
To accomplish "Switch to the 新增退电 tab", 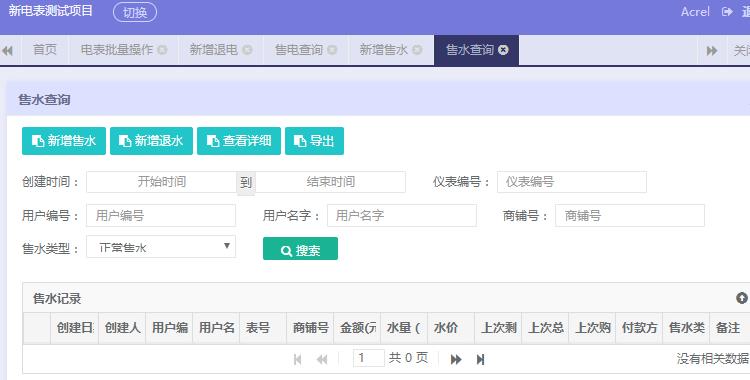I will coord(213,50).
